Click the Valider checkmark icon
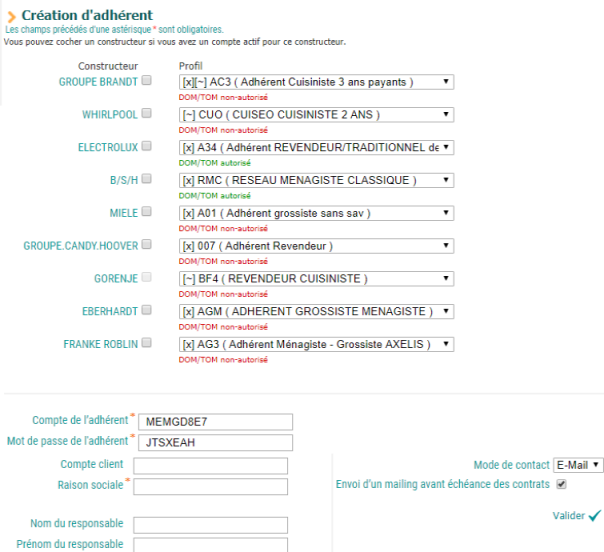The image size is (604, 552). [595, 515]
